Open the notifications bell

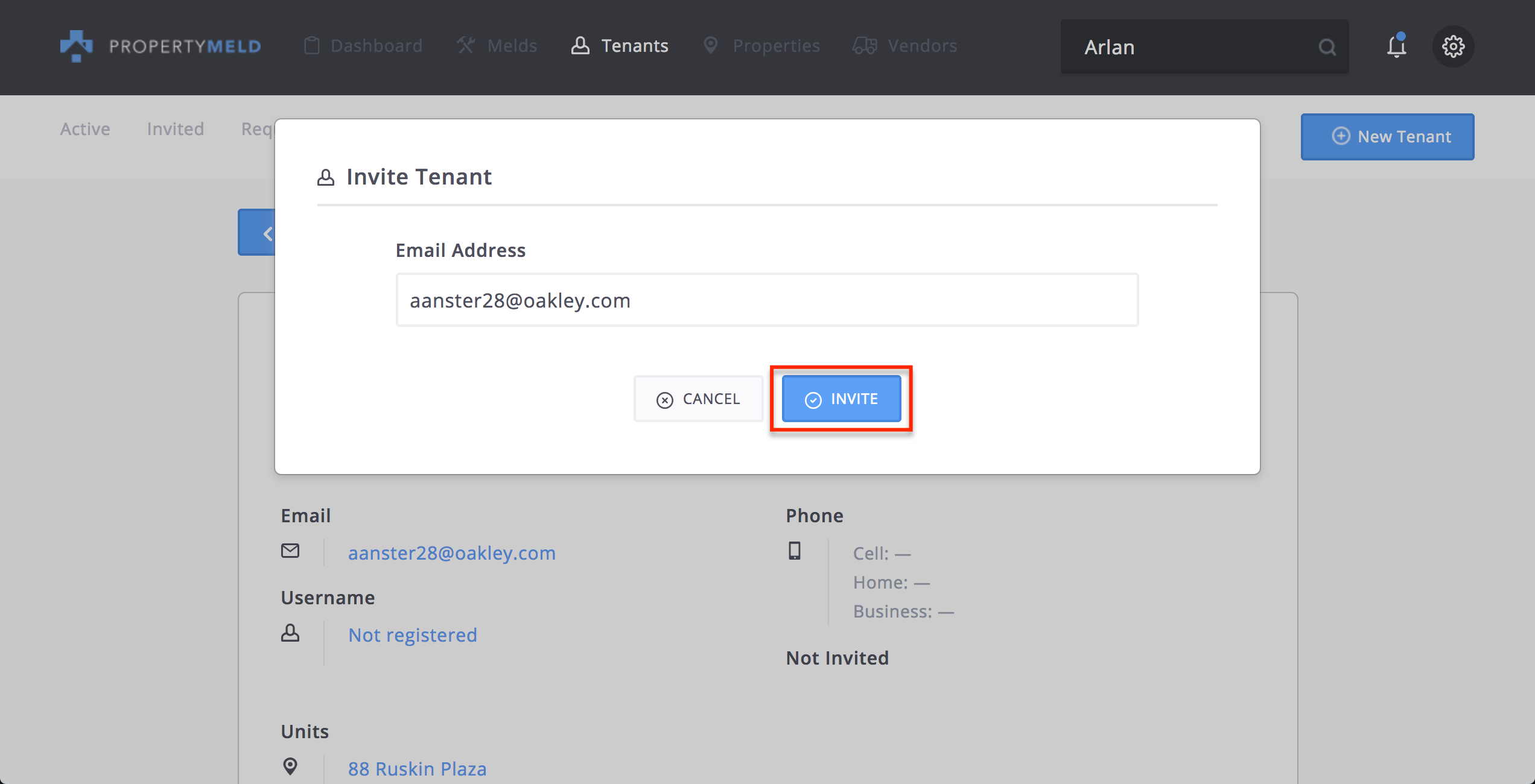(x=1396, y=46)
